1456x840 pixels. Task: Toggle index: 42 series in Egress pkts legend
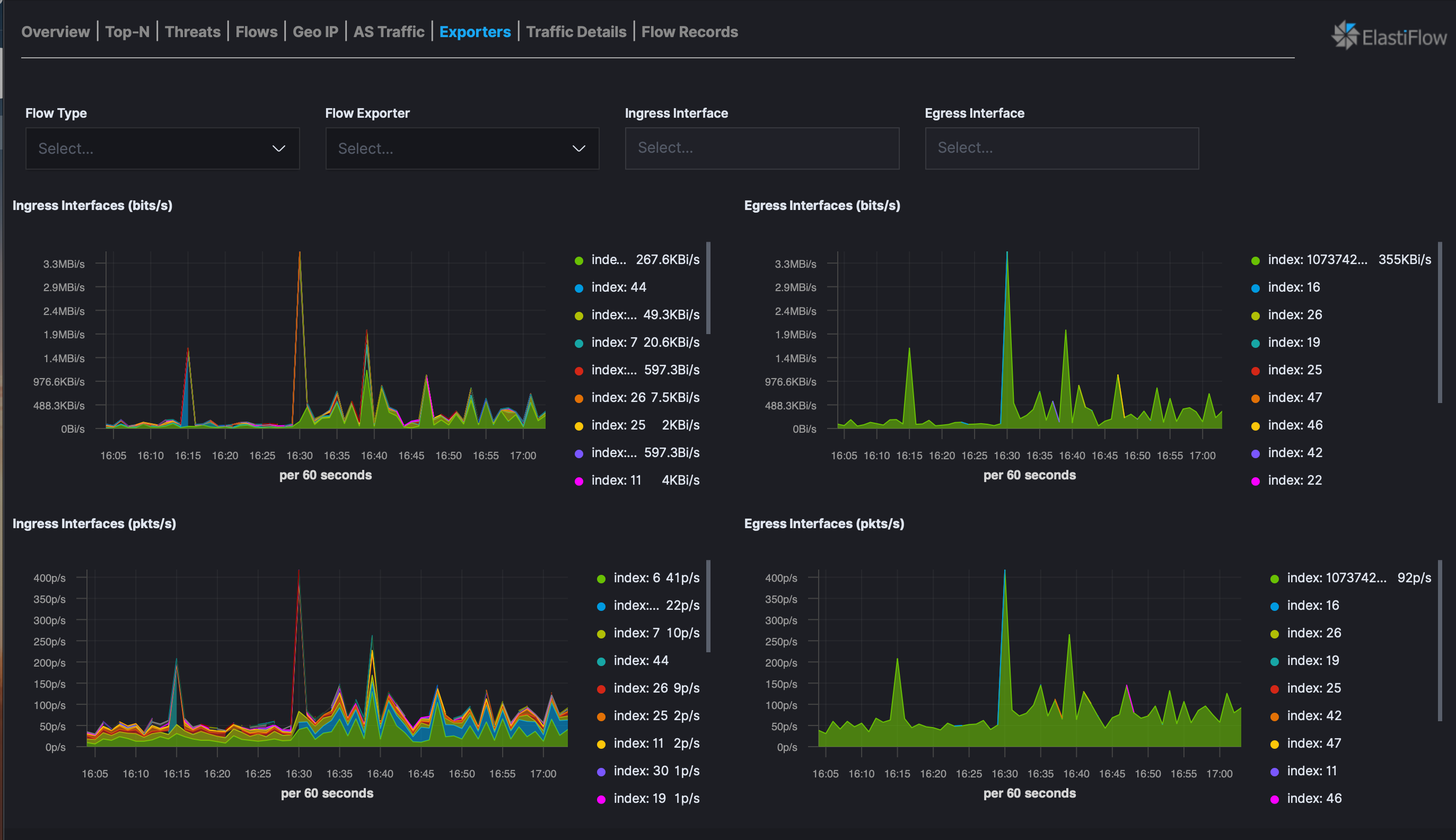pos(1313,716)
